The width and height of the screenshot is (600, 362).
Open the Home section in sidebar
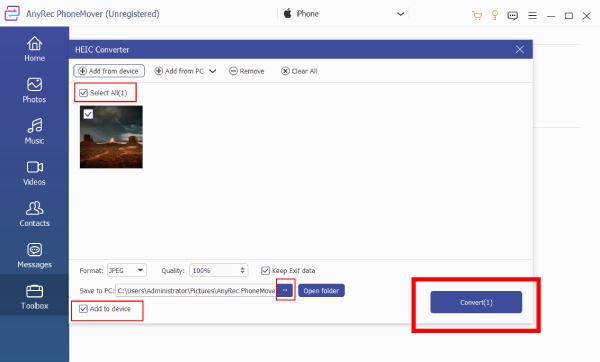coord(34,49)
